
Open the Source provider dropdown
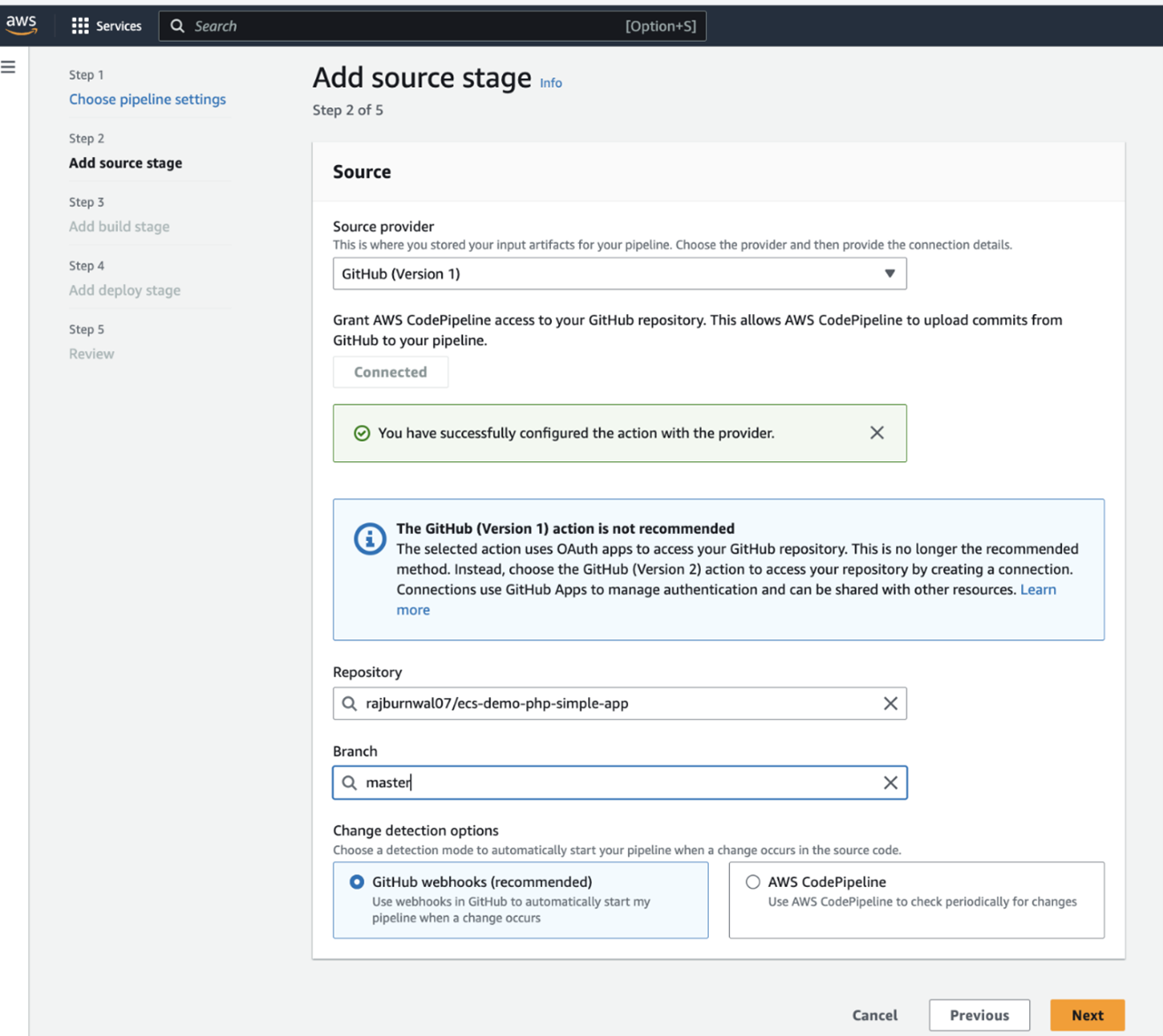[x=619, y=274]
